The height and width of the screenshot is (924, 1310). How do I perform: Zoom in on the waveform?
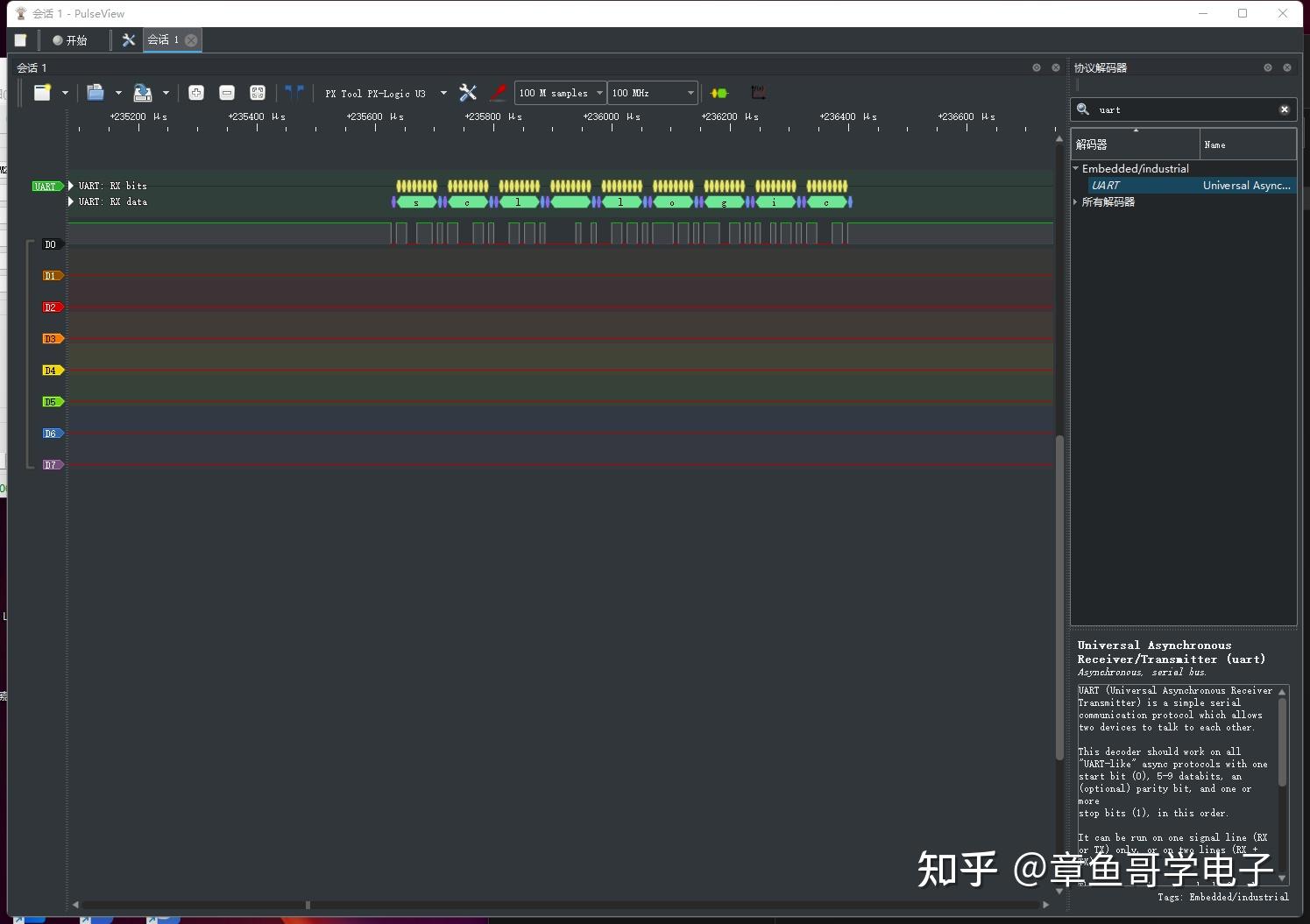pyautogui.click(x=196, y=93)
